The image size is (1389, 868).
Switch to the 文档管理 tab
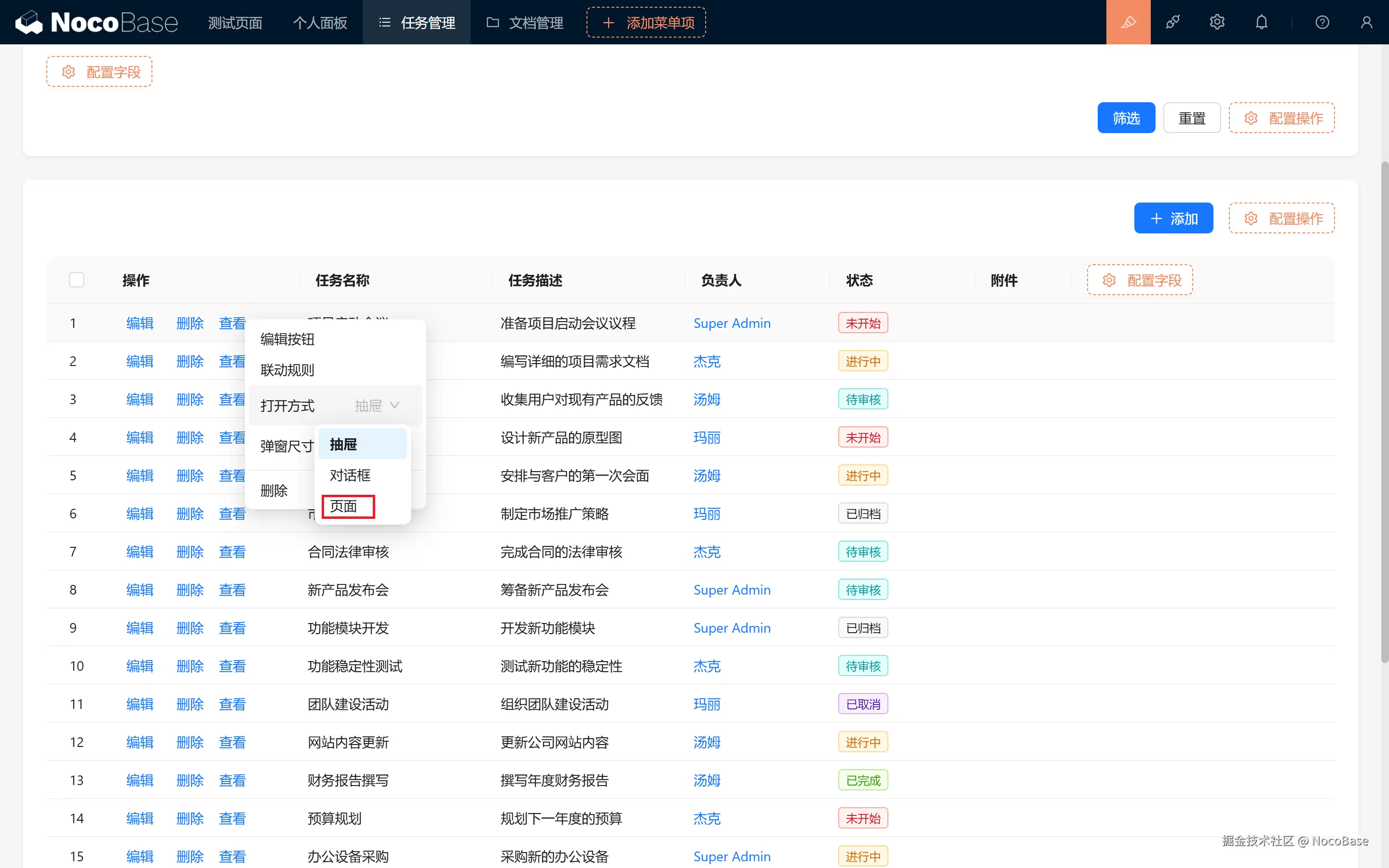[x=525, y=22]
